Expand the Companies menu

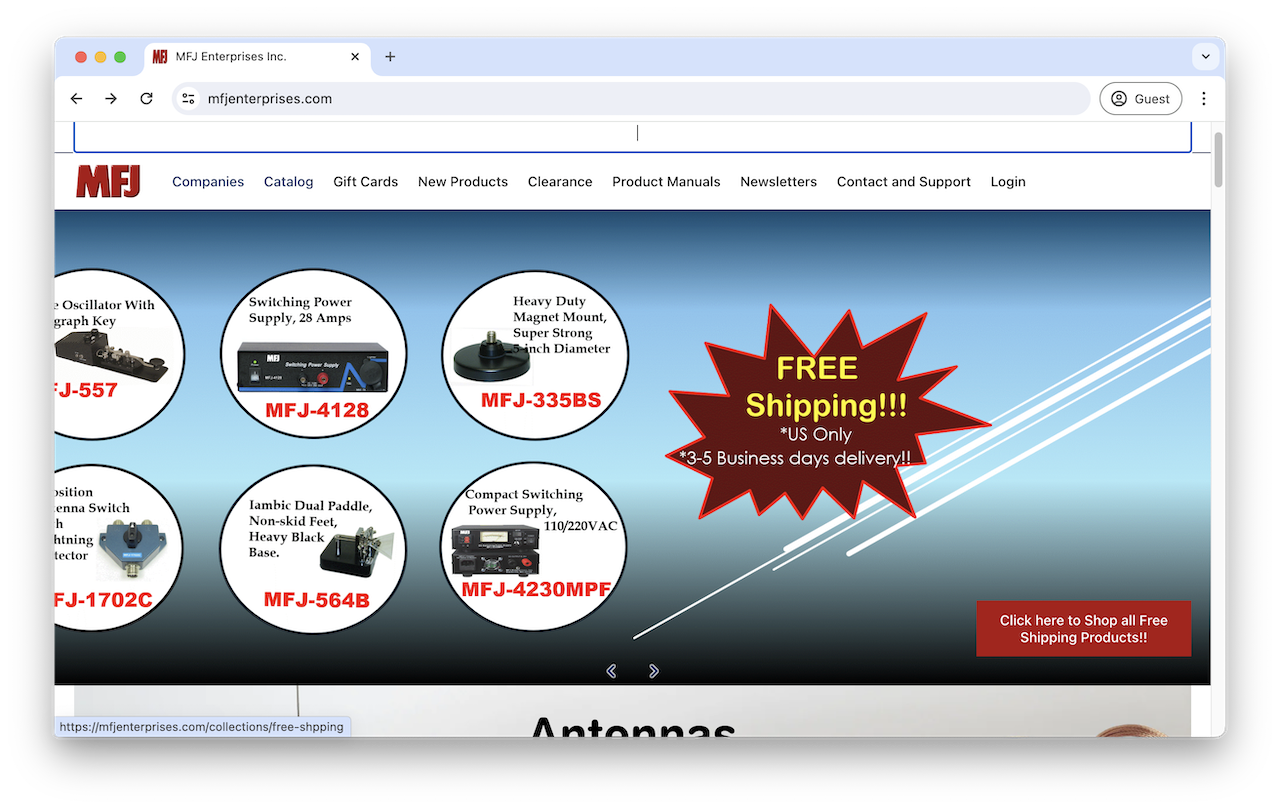pos(208,182)
